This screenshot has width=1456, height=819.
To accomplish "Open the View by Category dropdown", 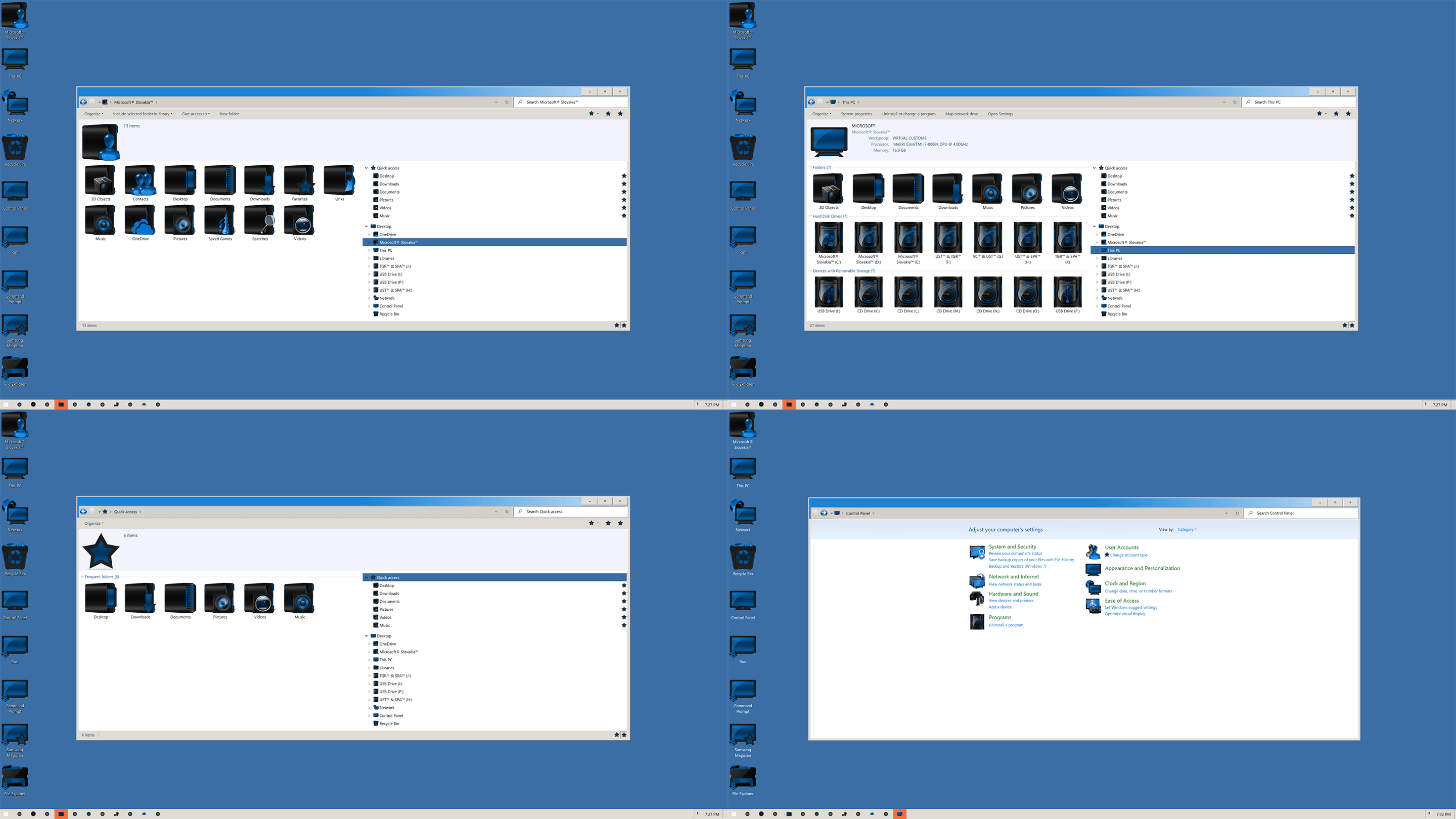I will point(1187,530).
